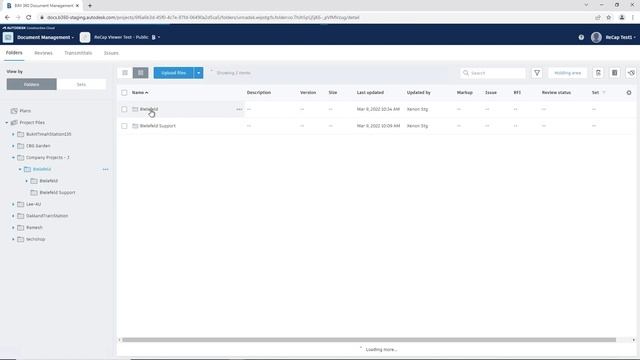Switch to the Issues tab
640x360 pixels.
[x=111, y=53]
